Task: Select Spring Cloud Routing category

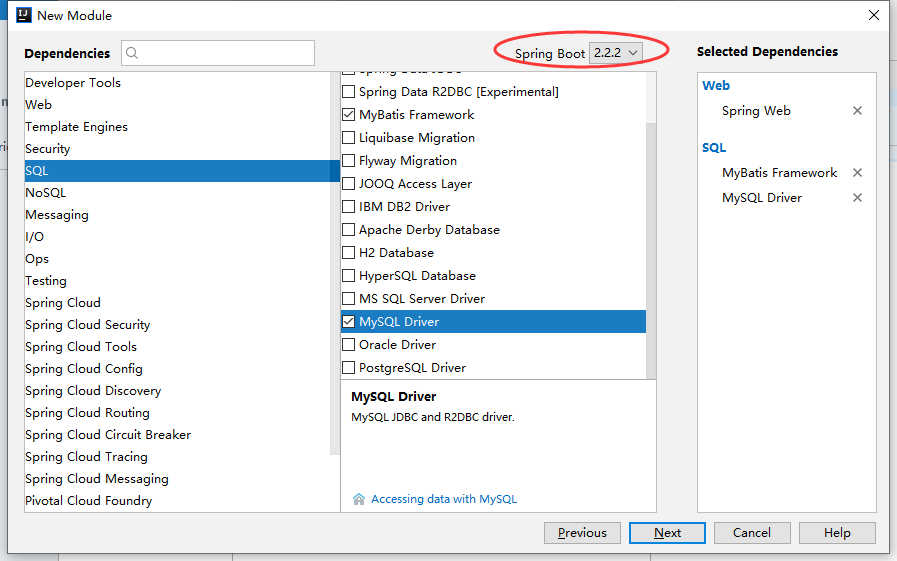Action: (x=177, y=413)
